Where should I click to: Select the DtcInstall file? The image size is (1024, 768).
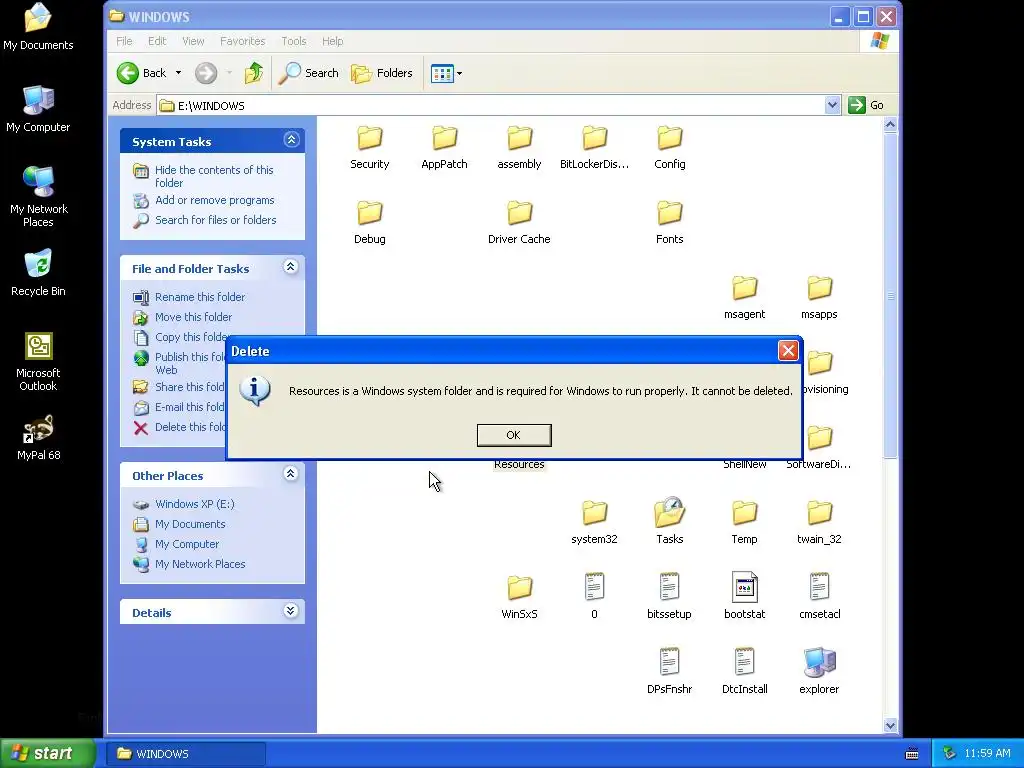point(744,671)
